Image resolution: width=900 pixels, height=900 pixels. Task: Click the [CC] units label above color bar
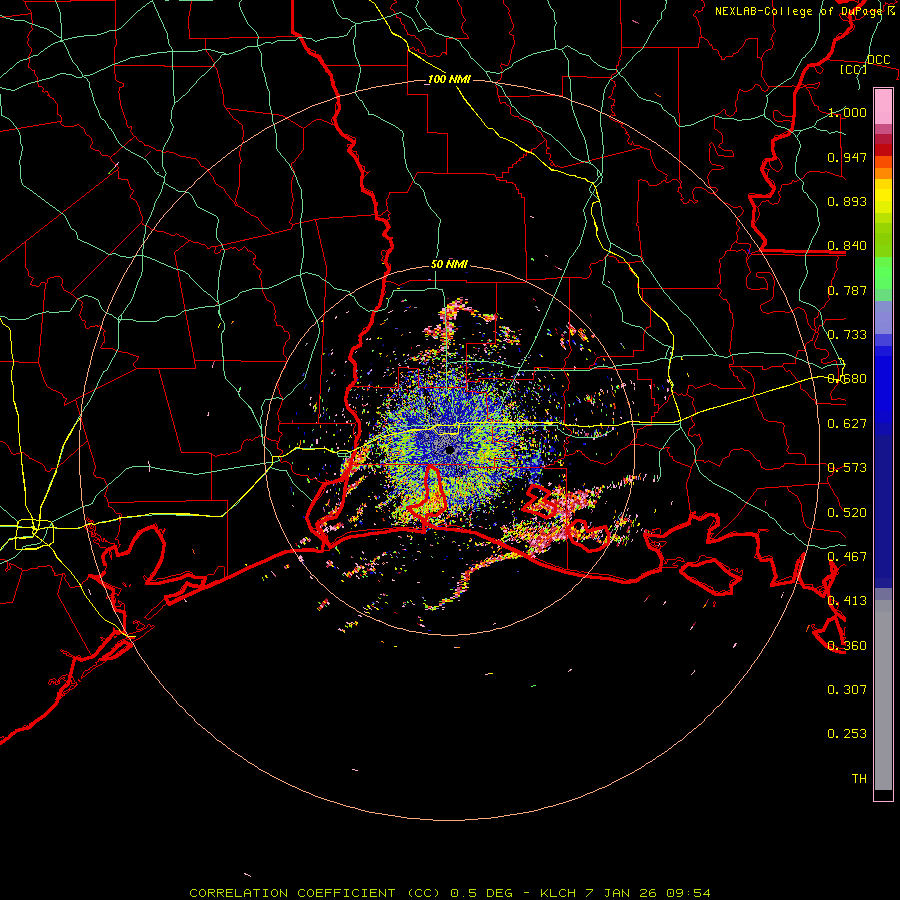coord(854,69)
